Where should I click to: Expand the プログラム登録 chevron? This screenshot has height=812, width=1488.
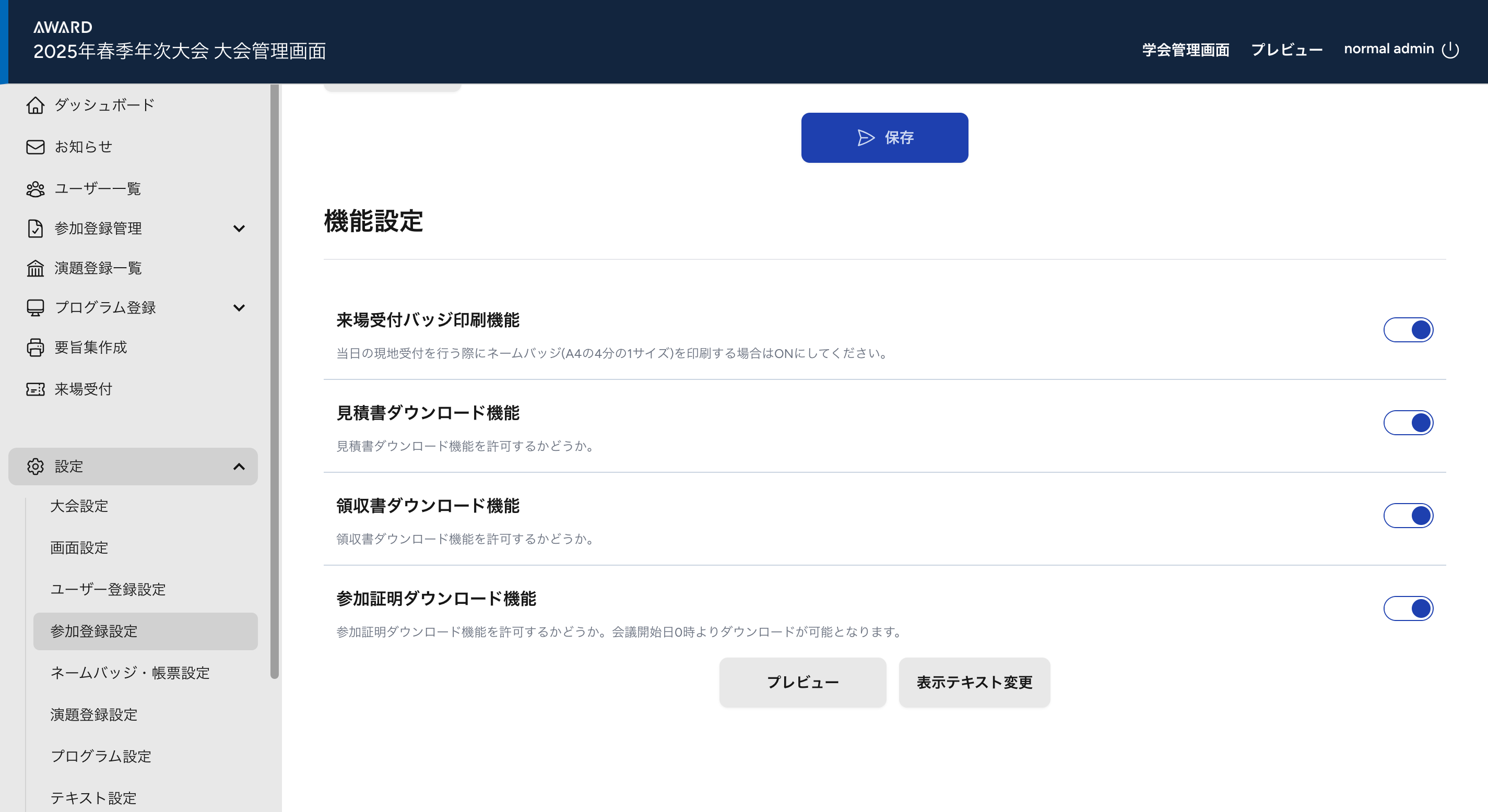(x=239, y=308)
